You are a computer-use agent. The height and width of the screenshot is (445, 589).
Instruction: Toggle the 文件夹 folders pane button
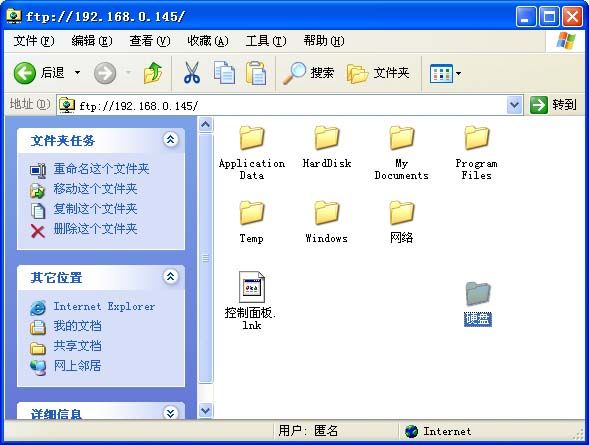378,73
